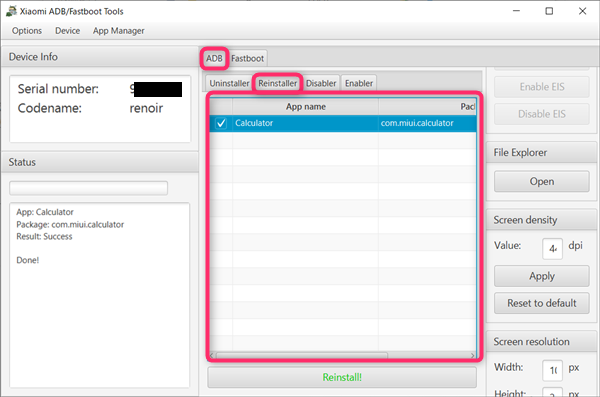Open the Disabler tab
This screenshot has width=600, height=397.
321,83
